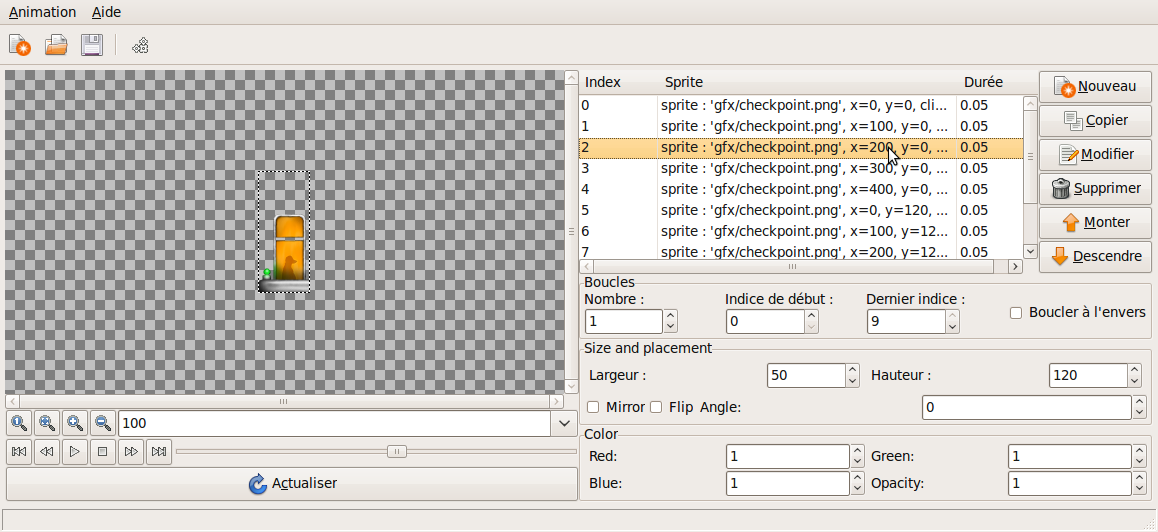Screen dimensions: 1158x532
Task: Decrease the Hauteur value with down arrow
Action: pyautogui.click(x=1134, y=382)
